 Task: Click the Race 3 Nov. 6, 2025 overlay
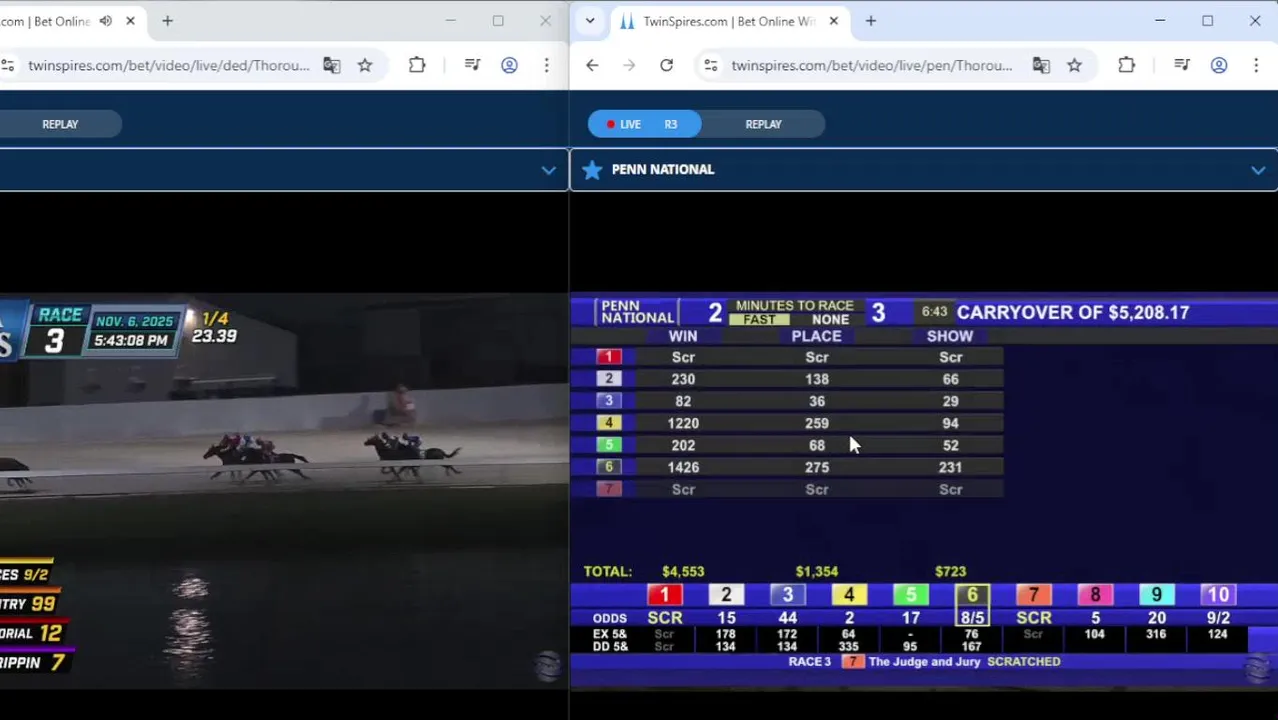click(x=104, y=331)
